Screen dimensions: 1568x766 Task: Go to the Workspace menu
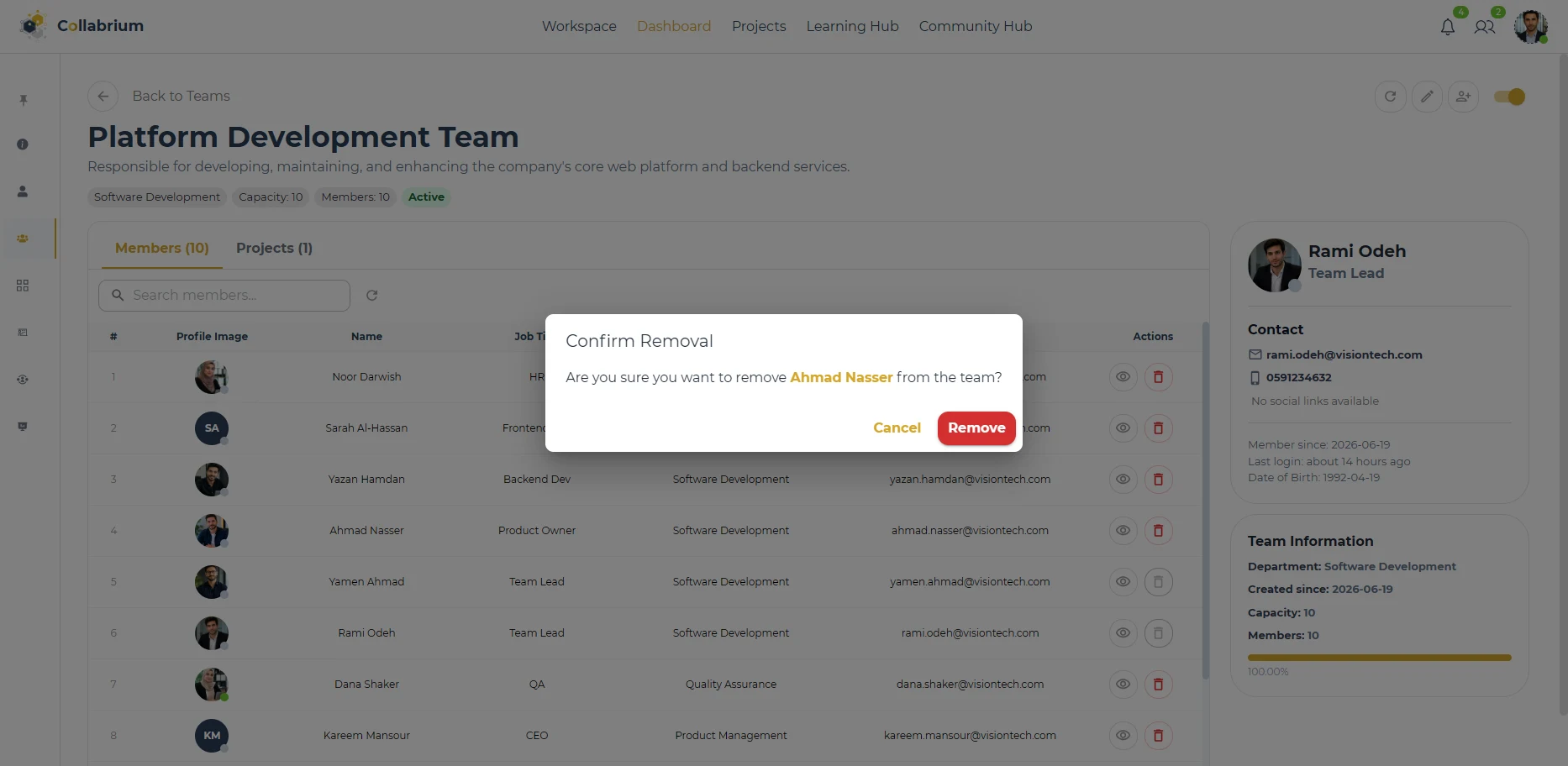coord(579,26)
